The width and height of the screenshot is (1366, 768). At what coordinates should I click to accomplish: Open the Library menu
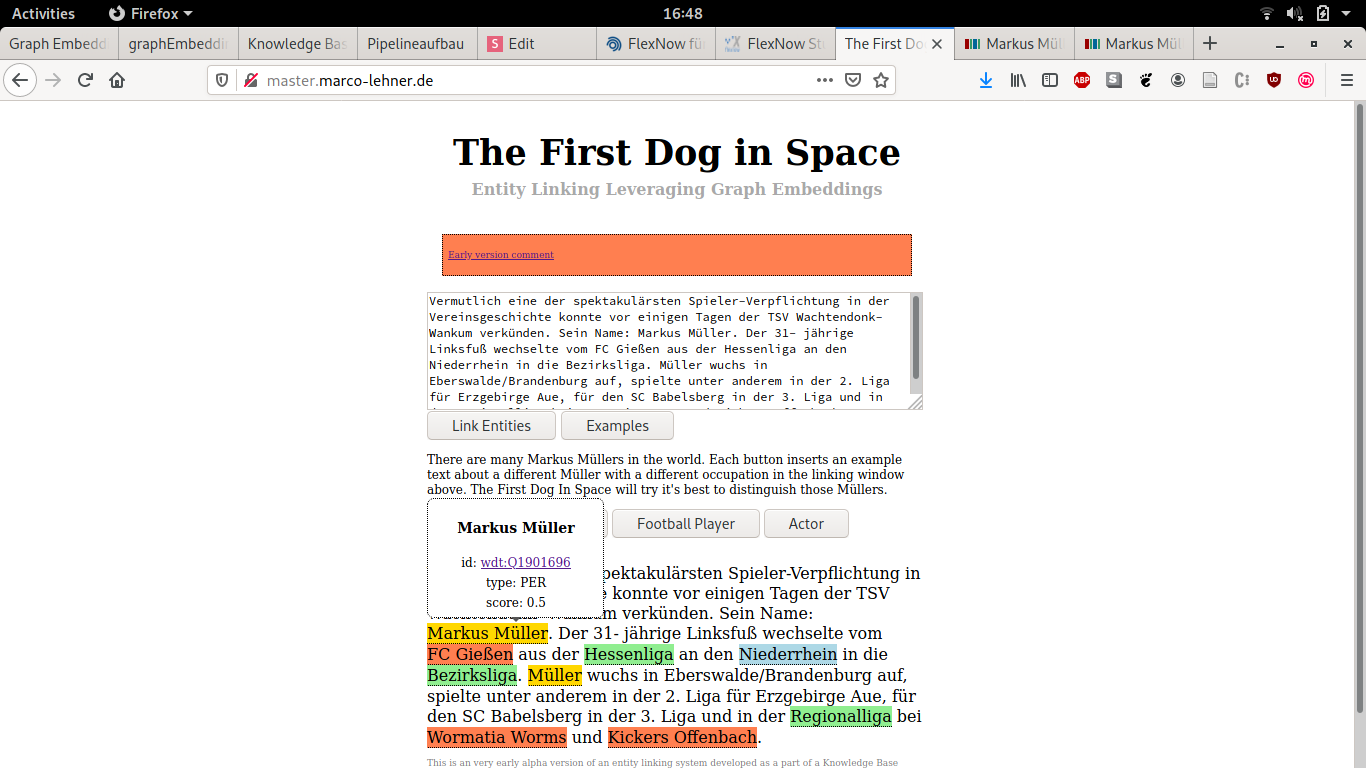click(1018, 80)
